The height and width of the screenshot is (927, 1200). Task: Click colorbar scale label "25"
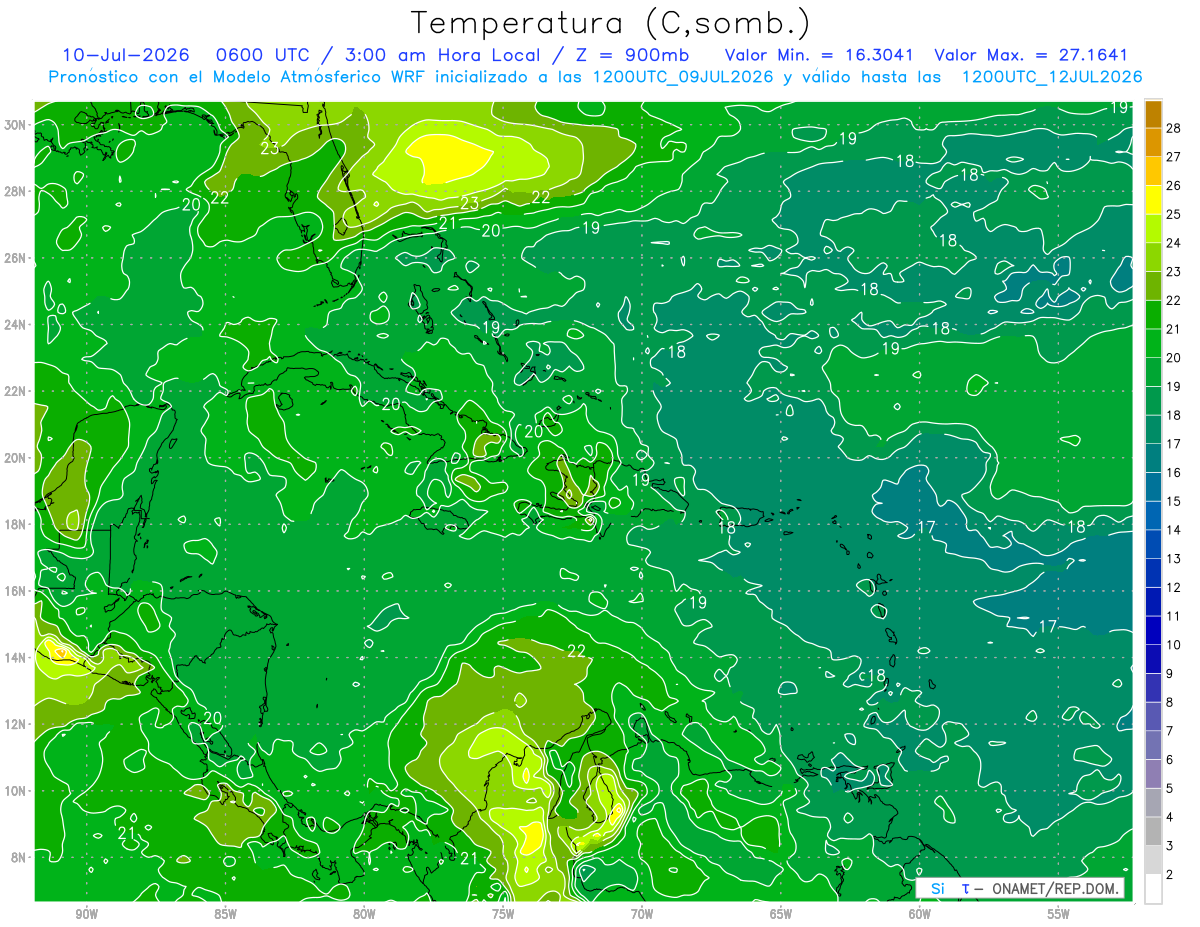tap(1174, 214)
